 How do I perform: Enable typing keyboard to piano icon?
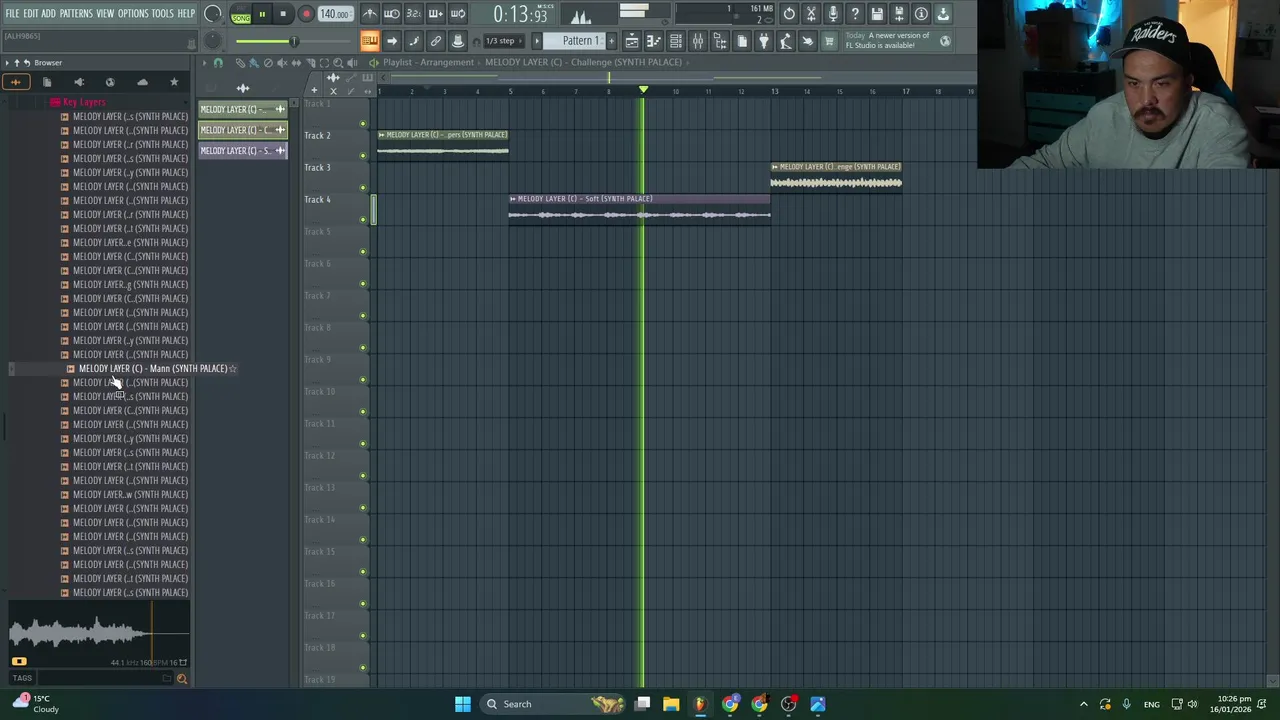click(x=370, y=41)
